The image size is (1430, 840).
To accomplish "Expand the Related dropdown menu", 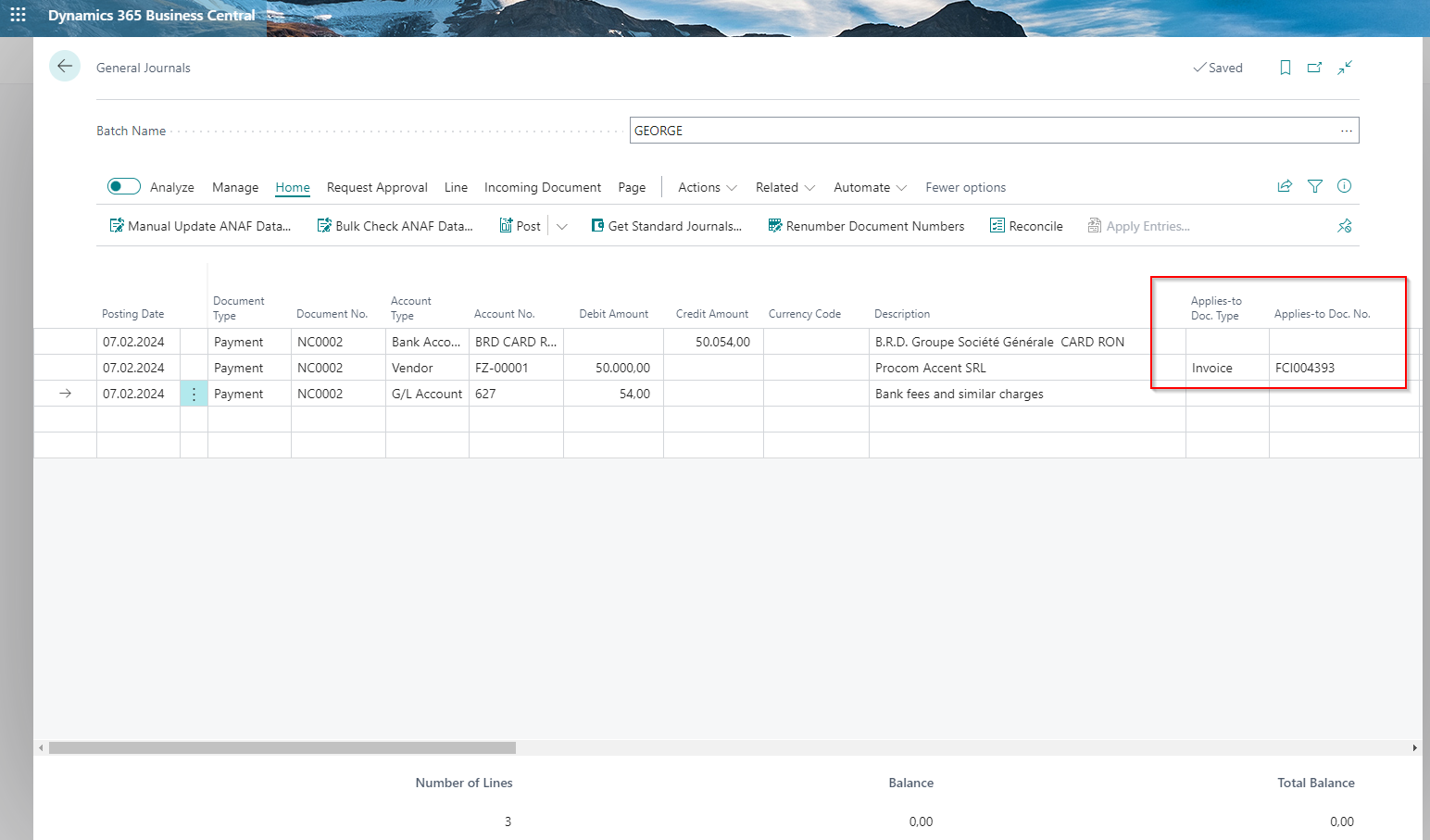I will 784,187.
